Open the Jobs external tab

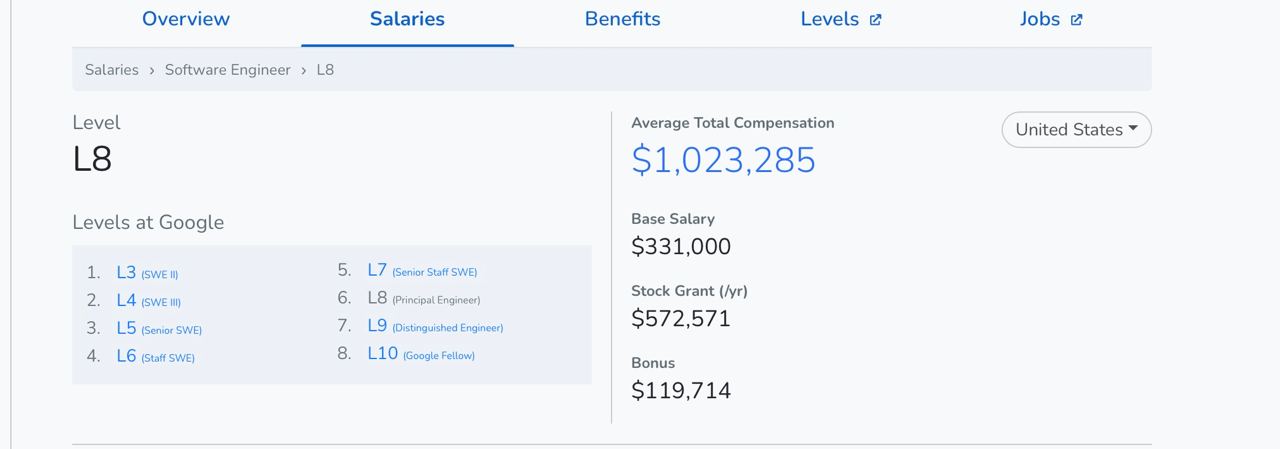click(1051, 19)
